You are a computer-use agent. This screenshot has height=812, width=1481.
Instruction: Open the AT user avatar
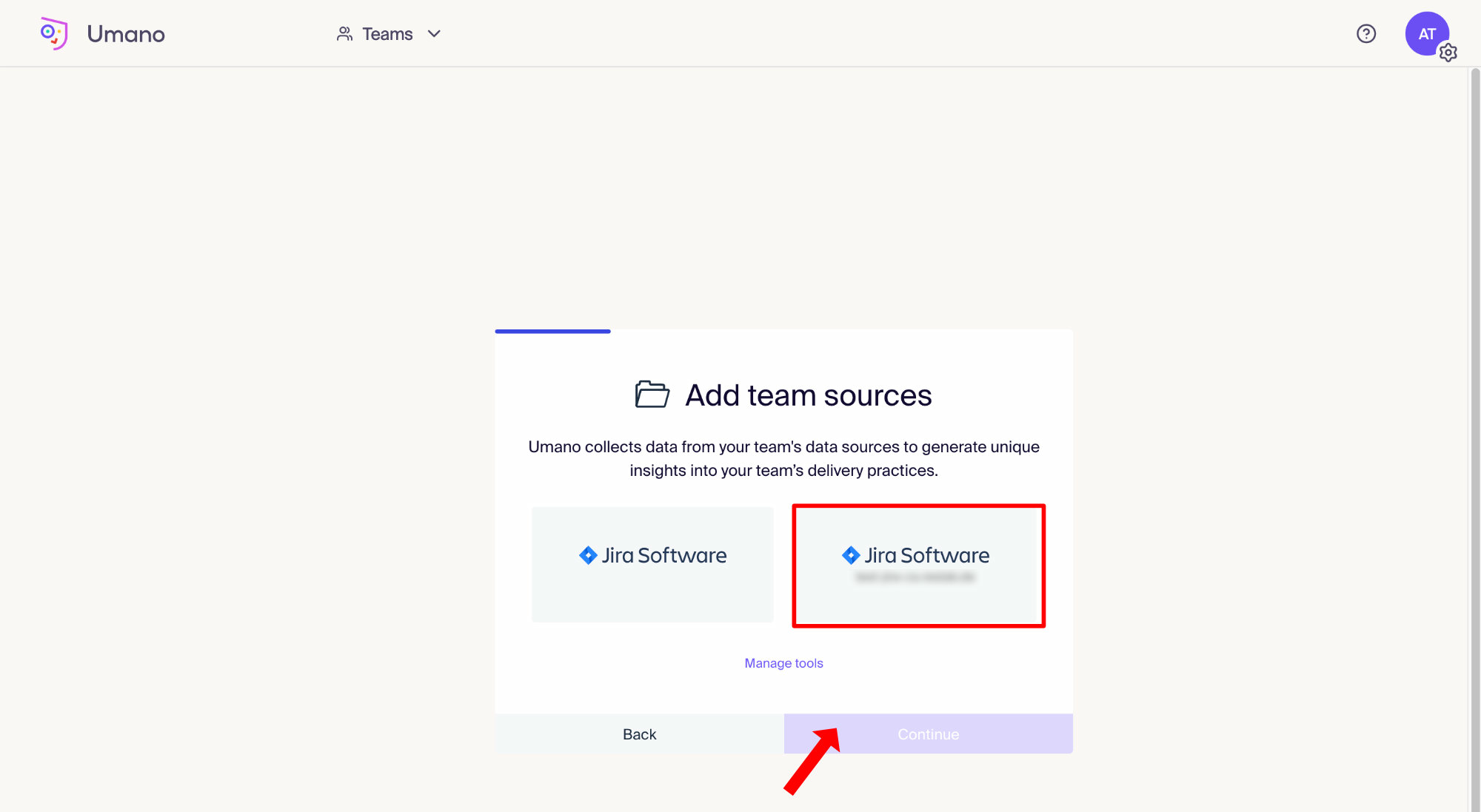[1425, 33]
